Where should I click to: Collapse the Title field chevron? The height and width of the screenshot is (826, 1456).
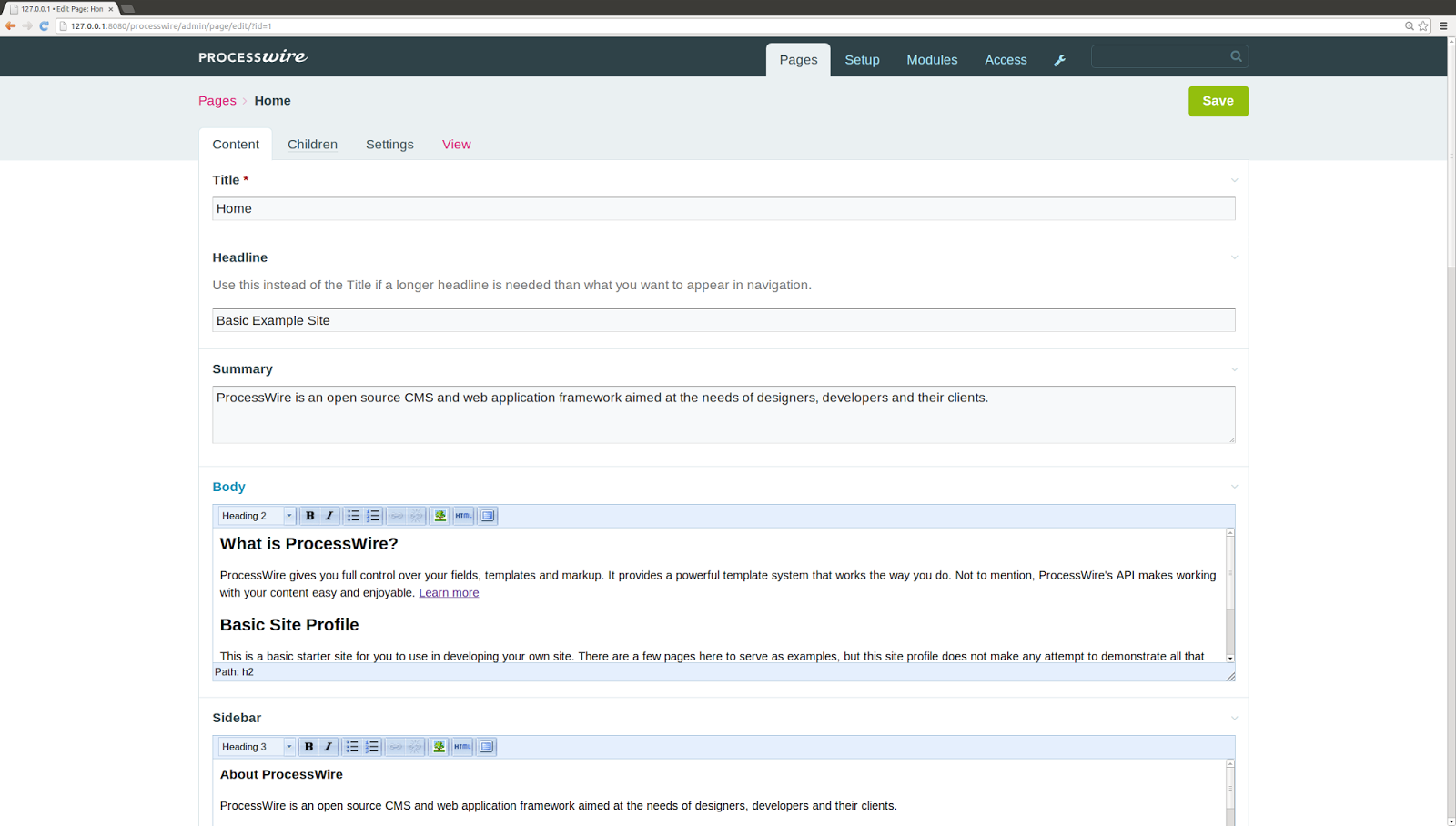[1235, 180]
